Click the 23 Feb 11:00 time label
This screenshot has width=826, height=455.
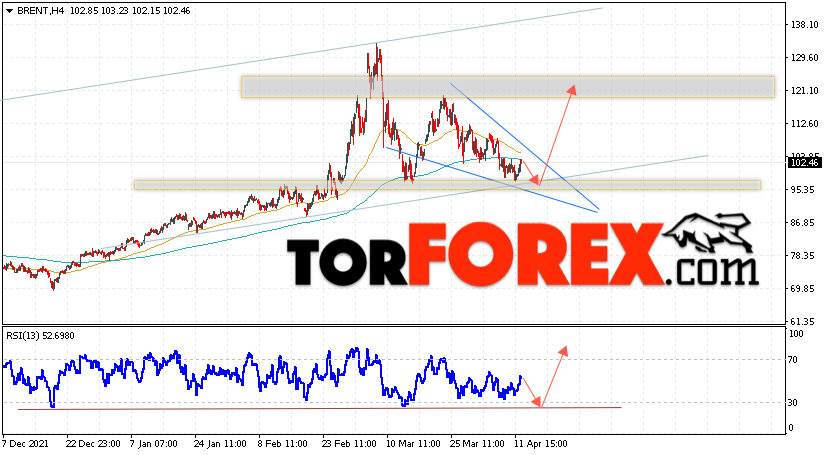click(350, 444)
